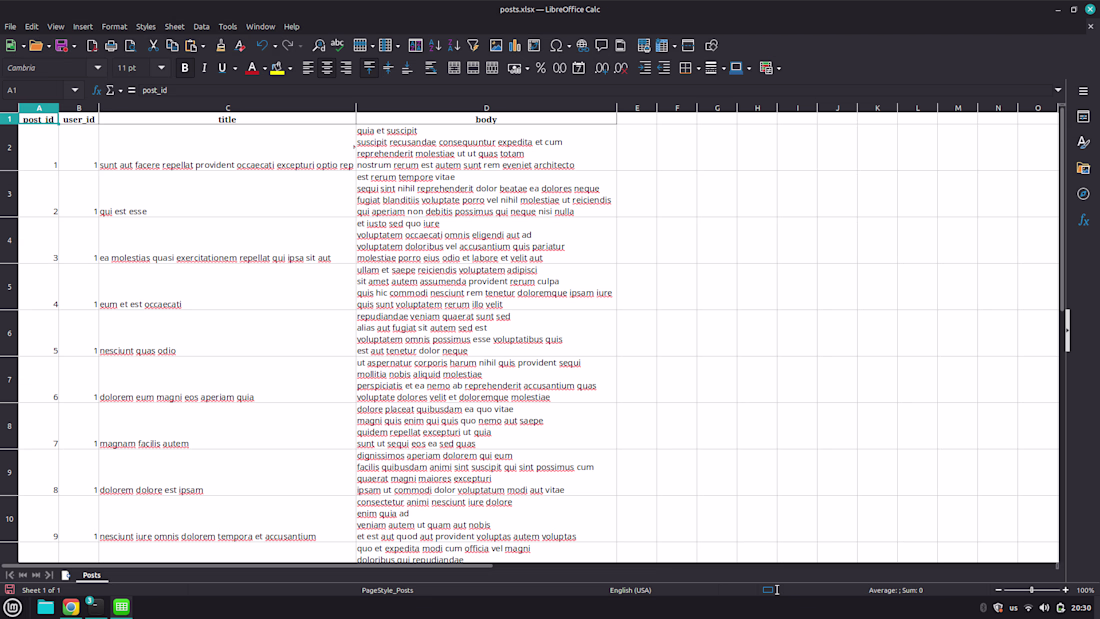Select row 5 header
This screenshot has height=619, width=1100.
coord(9,287)
